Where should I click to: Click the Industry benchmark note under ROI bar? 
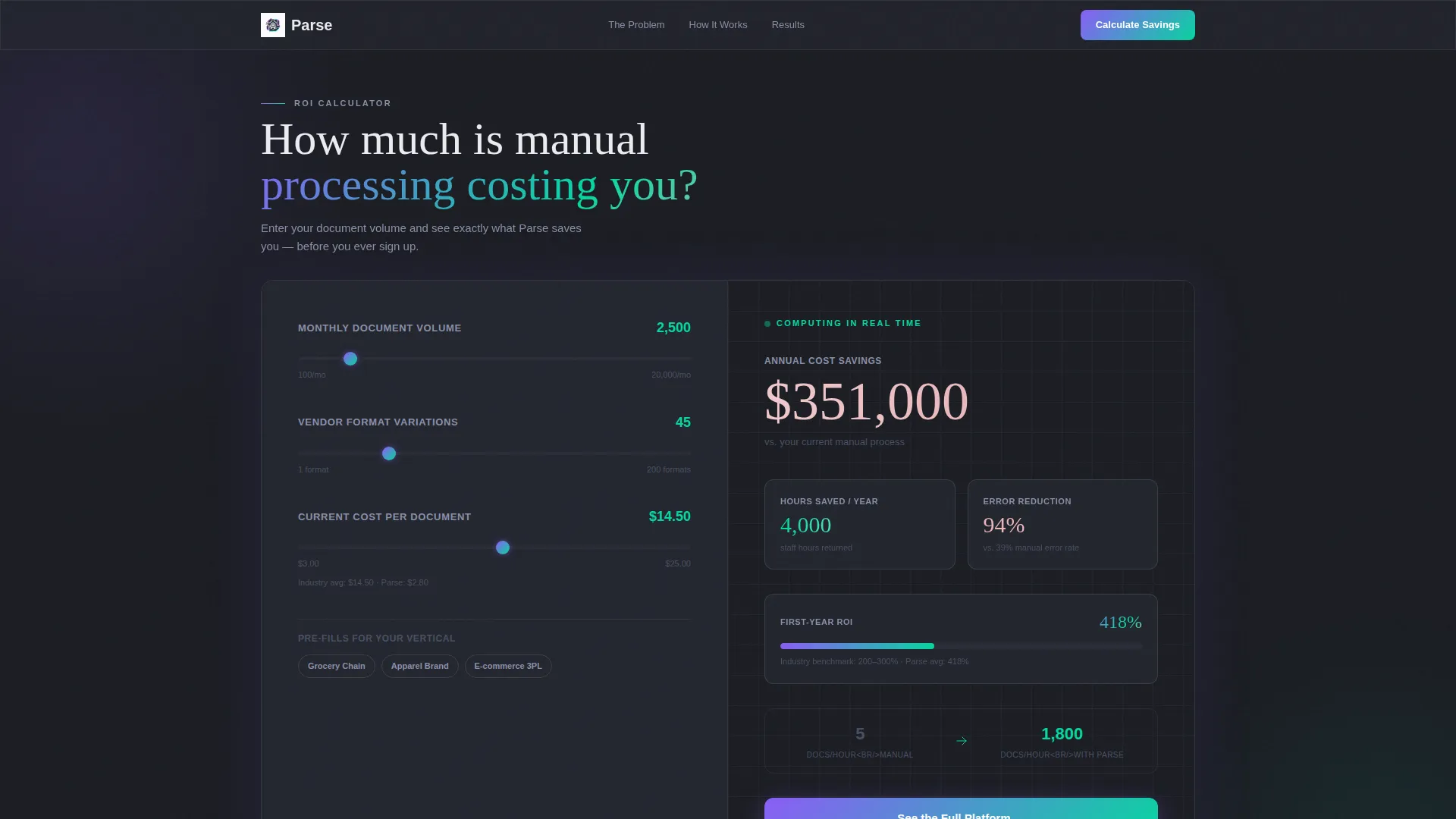(874, 661)
